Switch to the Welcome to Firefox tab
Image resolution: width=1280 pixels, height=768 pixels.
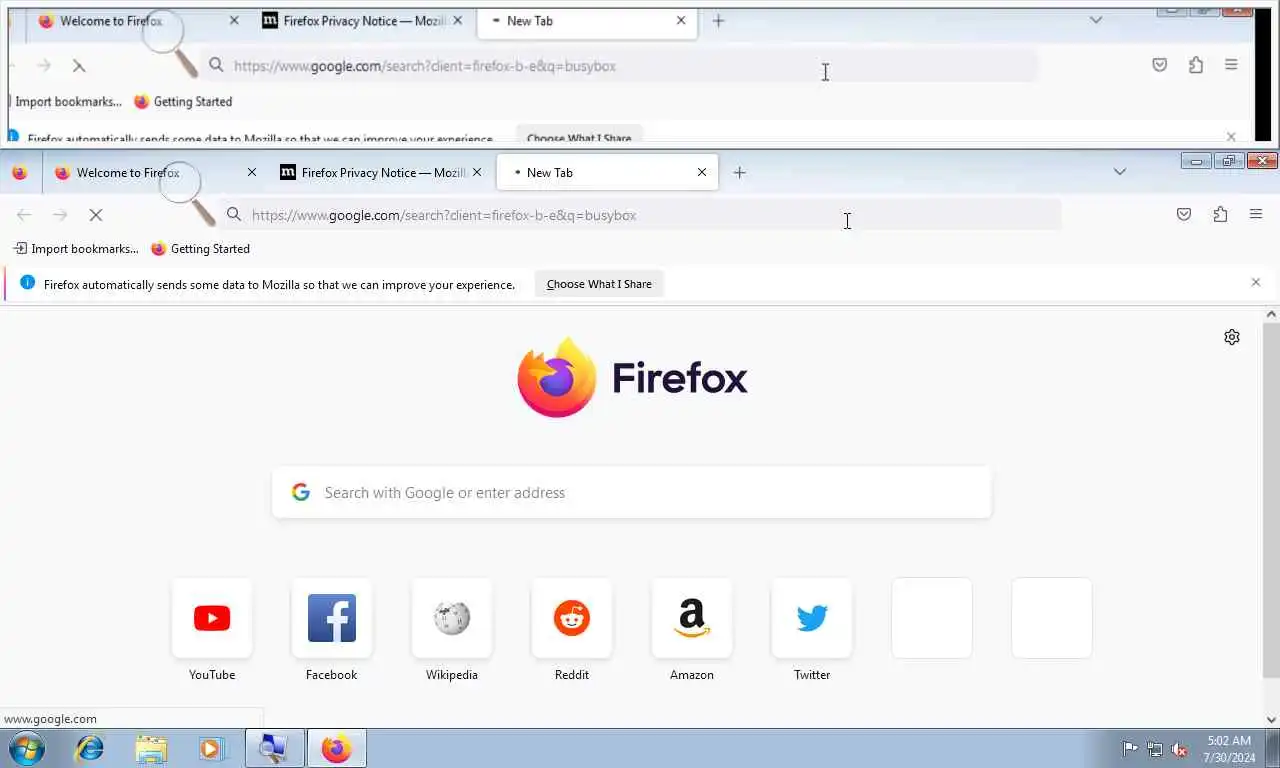152,173
